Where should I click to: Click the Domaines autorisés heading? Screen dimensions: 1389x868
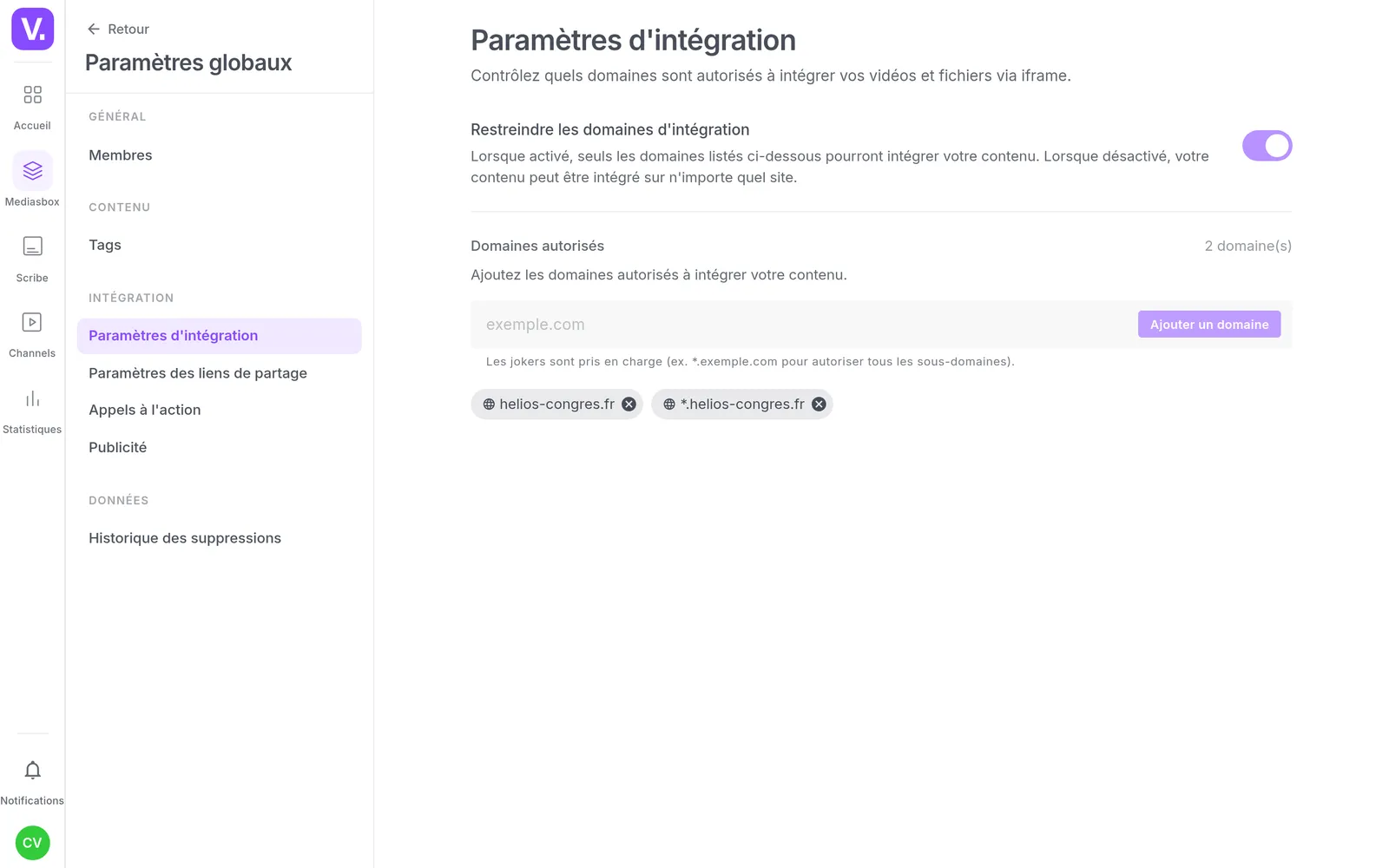537,246
